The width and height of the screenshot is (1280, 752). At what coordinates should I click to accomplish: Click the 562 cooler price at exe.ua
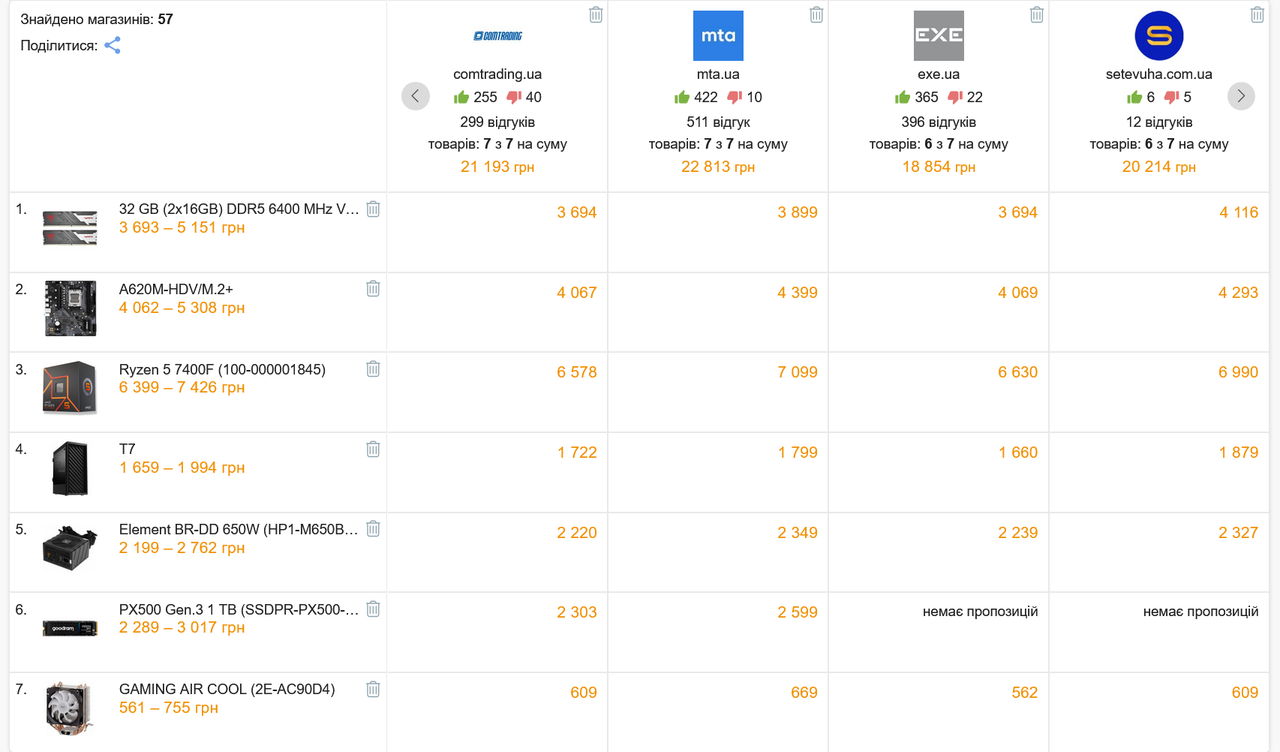(1025, 692)
